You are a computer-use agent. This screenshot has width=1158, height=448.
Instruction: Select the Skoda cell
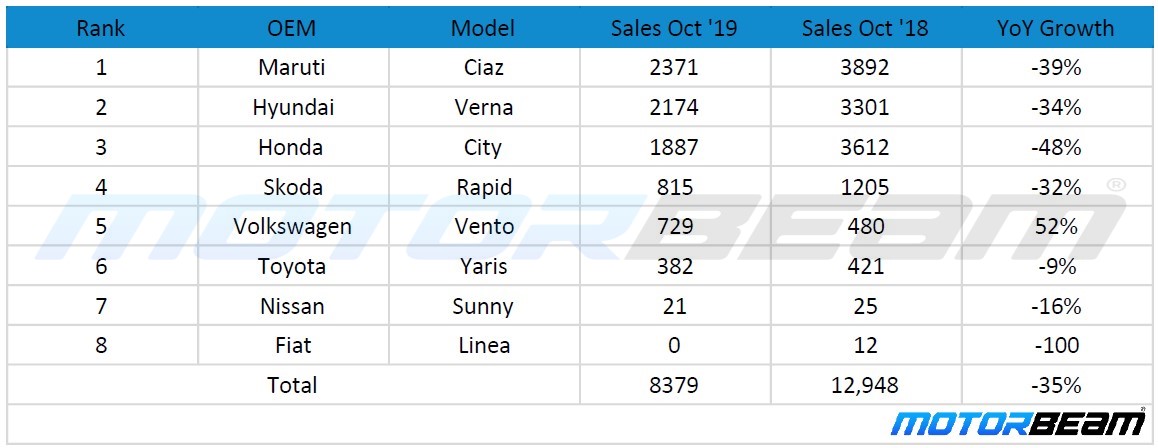pyautogui.click(x=293, y=188)
